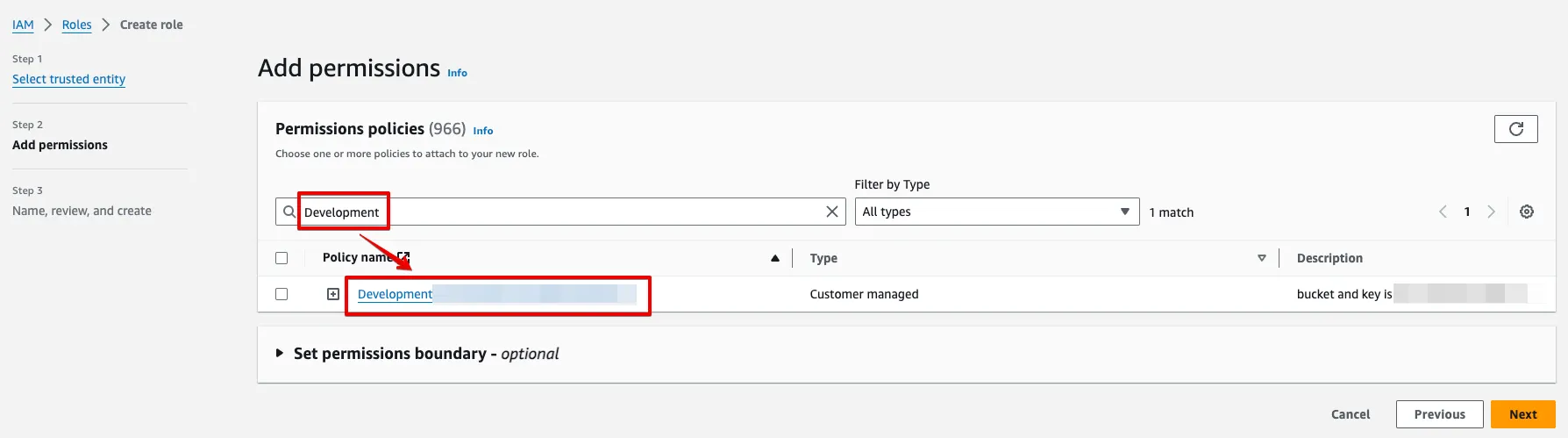This screenshot has height=438, width=1568.
Task: Open the Roles breadcrumb link
Action: tap(76, 25)
